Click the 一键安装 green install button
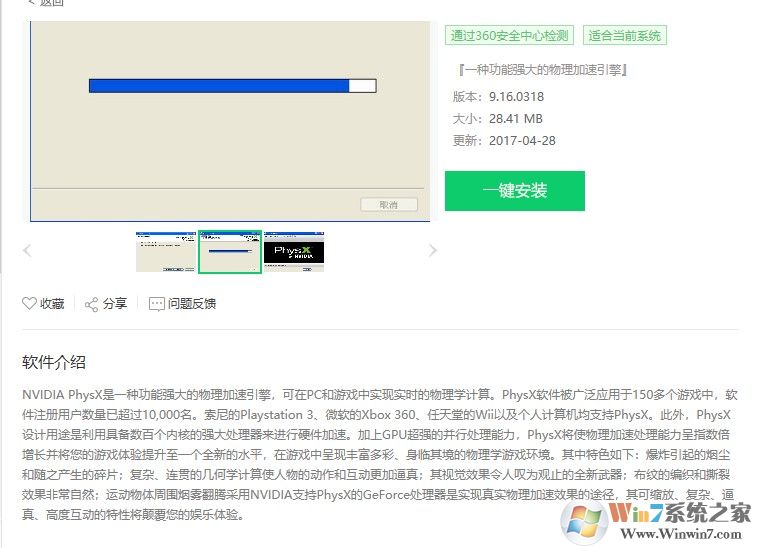Image resolution: width=758 pixels, height=548 pixels. (514, 190)
